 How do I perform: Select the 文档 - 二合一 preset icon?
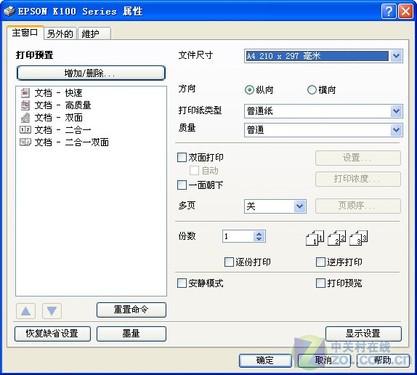click(25, 130)
